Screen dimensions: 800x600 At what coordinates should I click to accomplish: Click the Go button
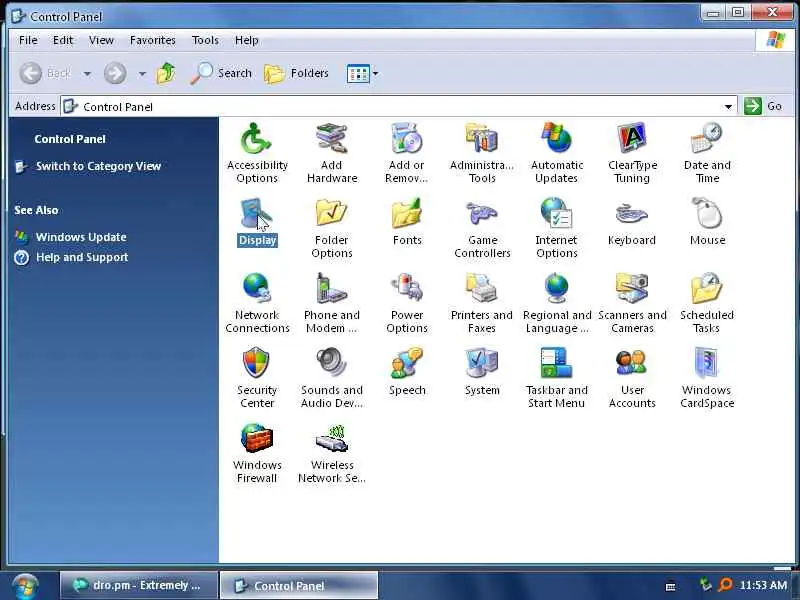tap(763, 106)
